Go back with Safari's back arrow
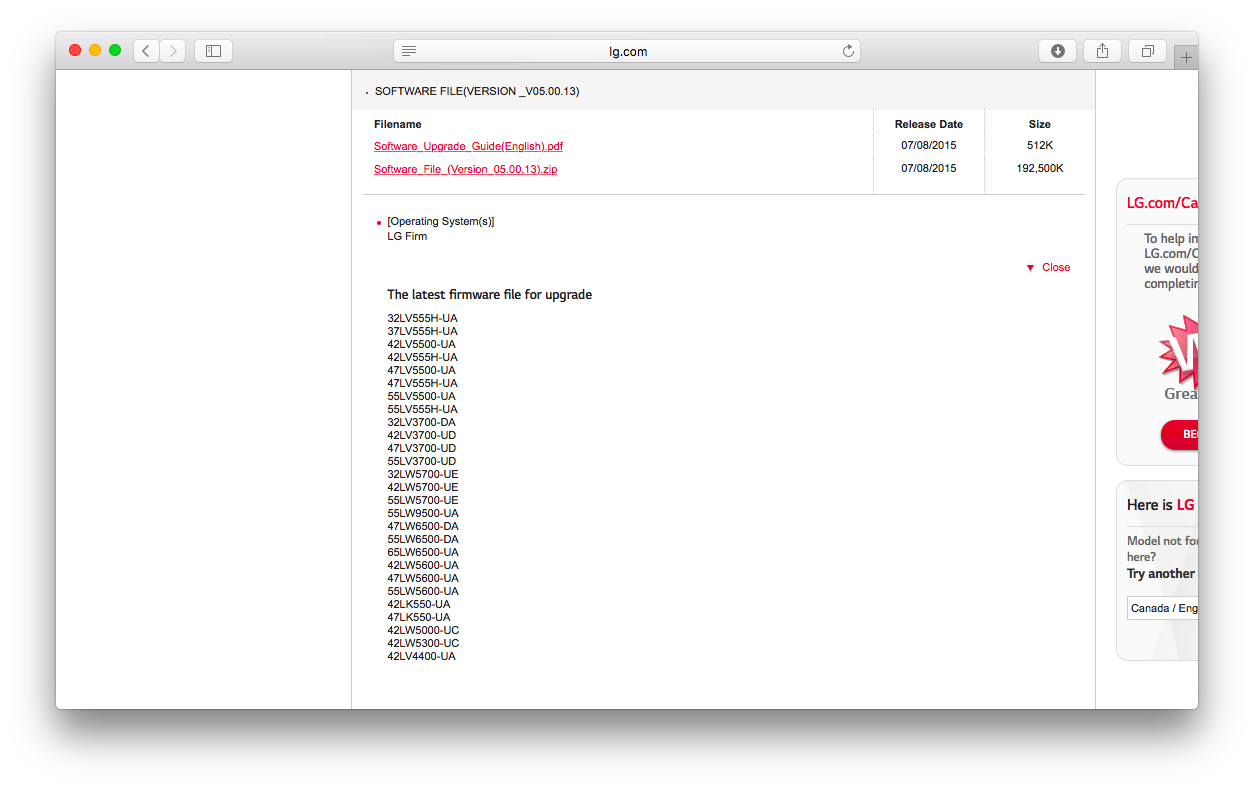The image size is (1254, 789). [146, 51]
